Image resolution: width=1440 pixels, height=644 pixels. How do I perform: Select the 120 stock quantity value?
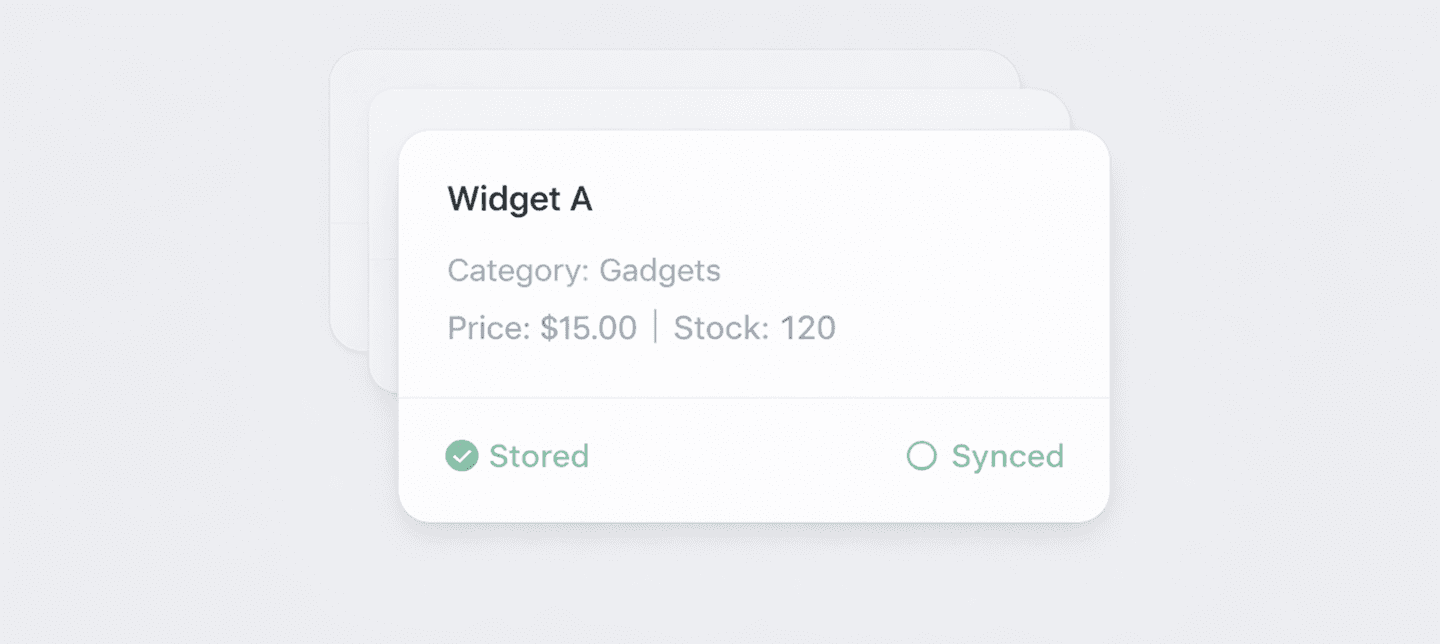807,328
